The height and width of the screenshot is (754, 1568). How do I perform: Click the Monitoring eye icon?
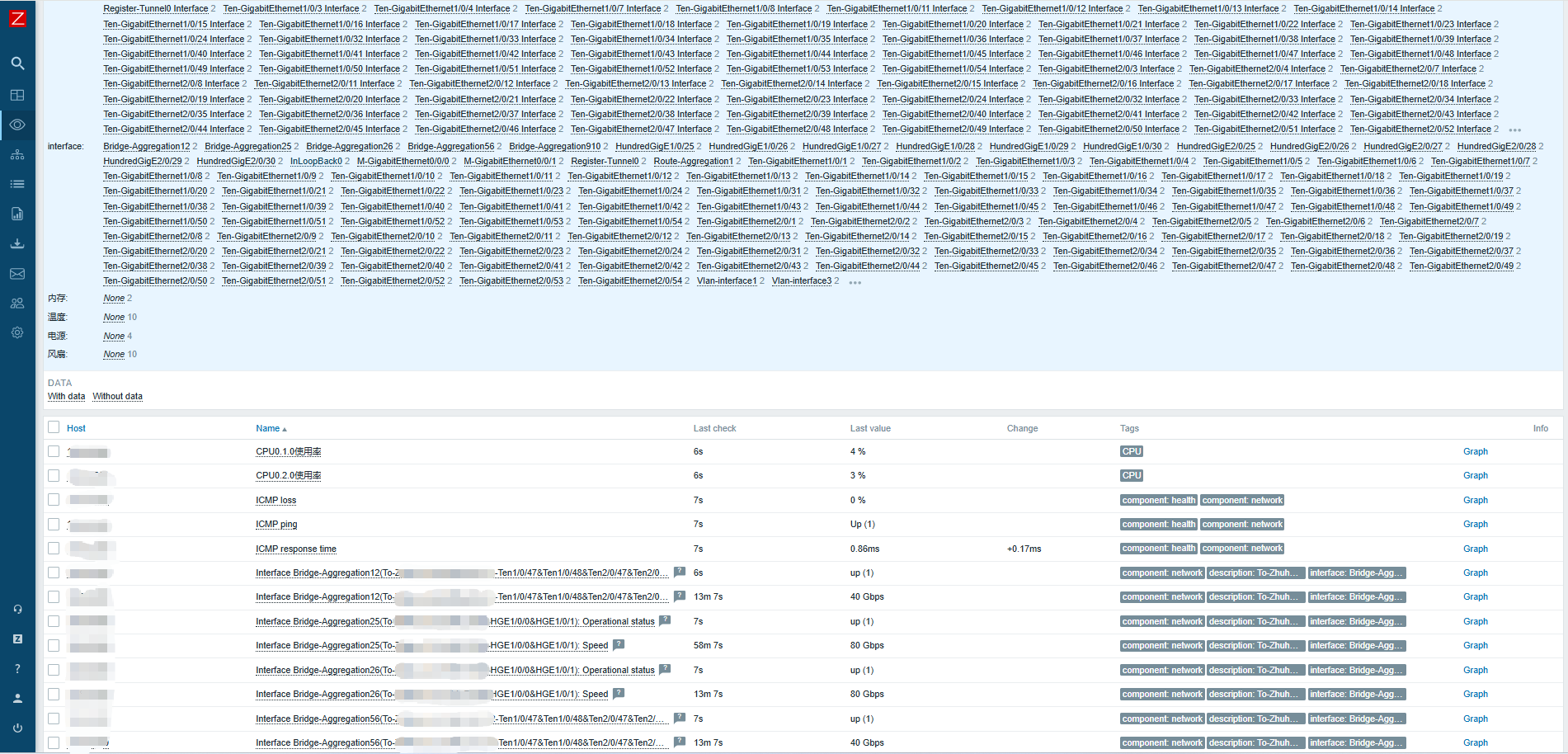coord(17,125)
